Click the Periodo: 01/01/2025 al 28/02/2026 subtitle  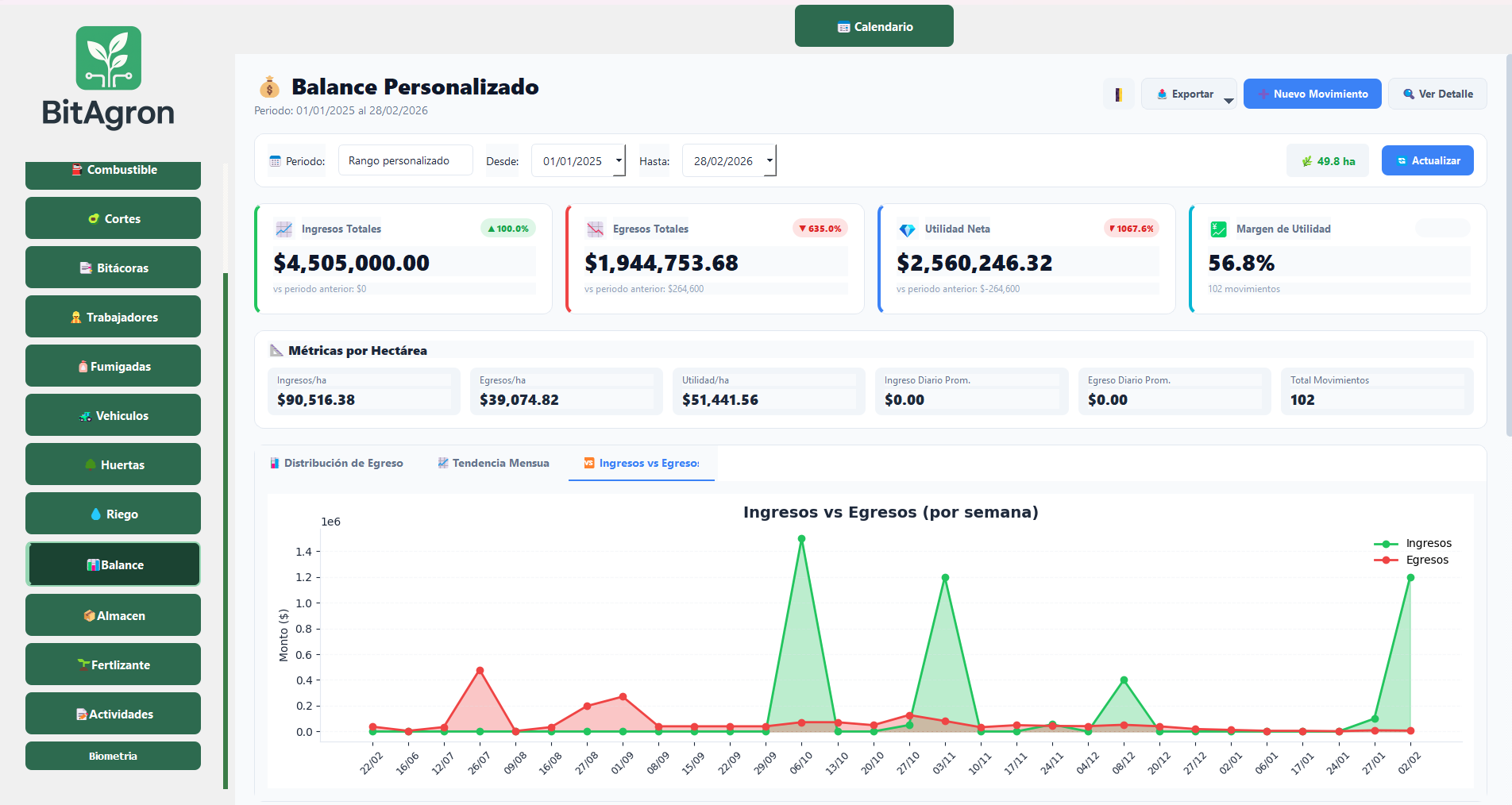341,110
